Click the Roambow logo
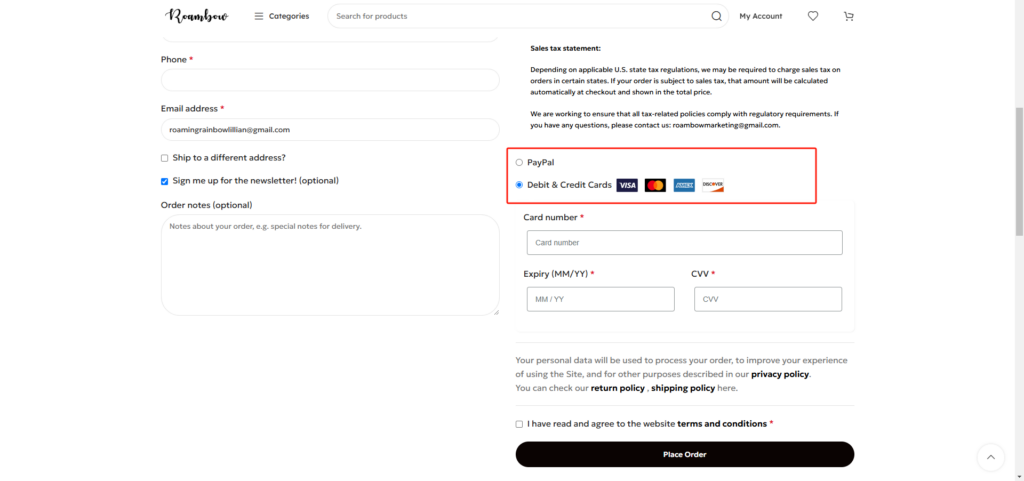Viewport: 1024px width, 481px height. click(197, 16)
